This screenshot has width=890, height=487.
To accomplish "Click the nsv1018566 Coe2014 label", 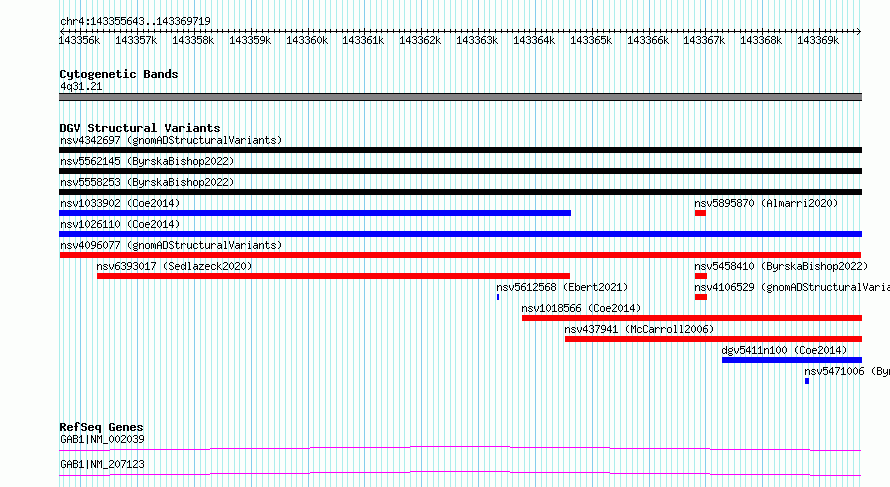I will (581, 308).
